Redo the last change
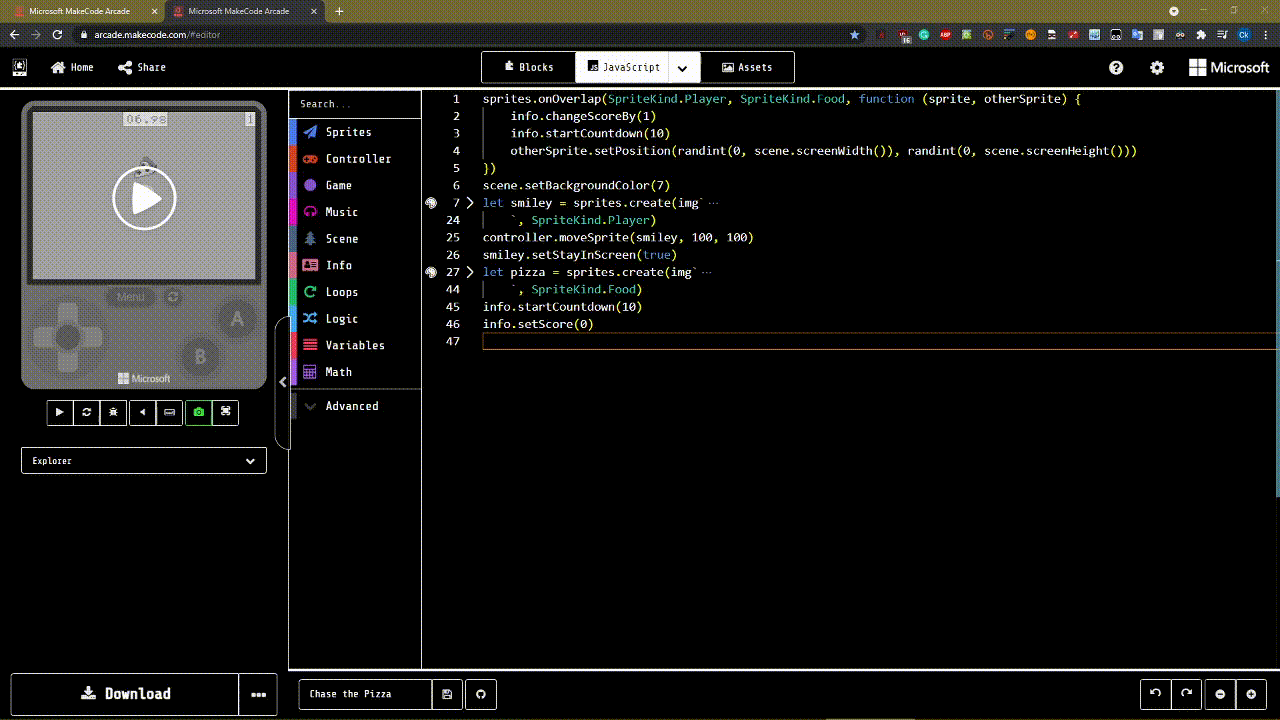 [x=1186, y=694]
